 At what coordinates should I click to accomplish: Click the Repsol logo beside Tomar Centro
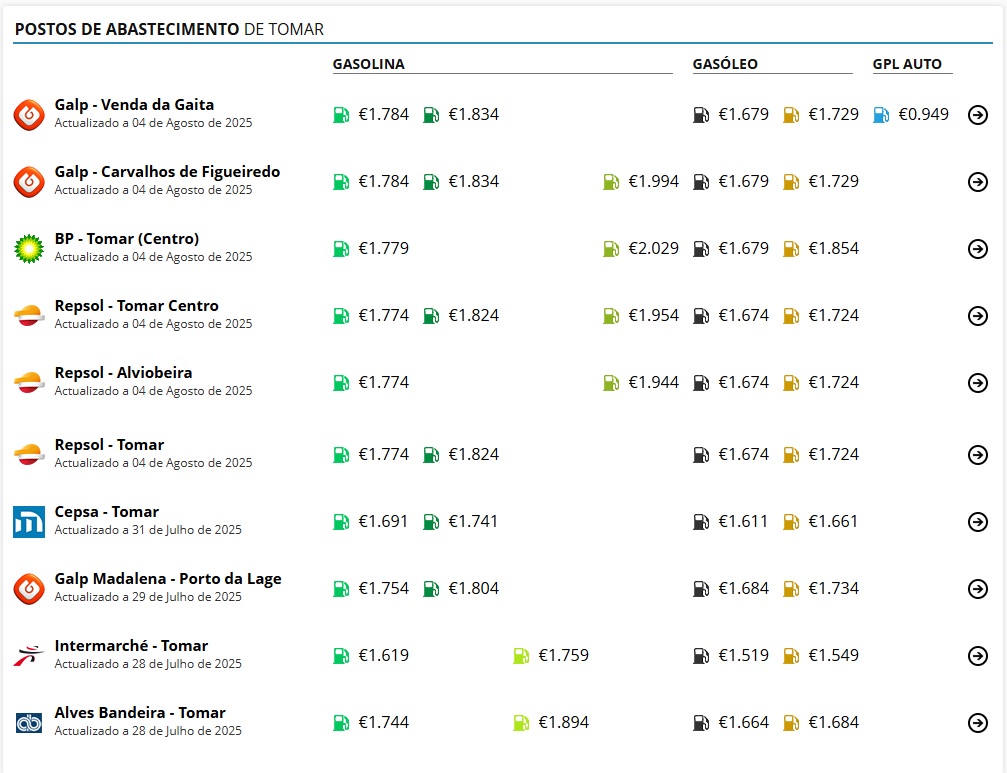click(x=29, y=316)
